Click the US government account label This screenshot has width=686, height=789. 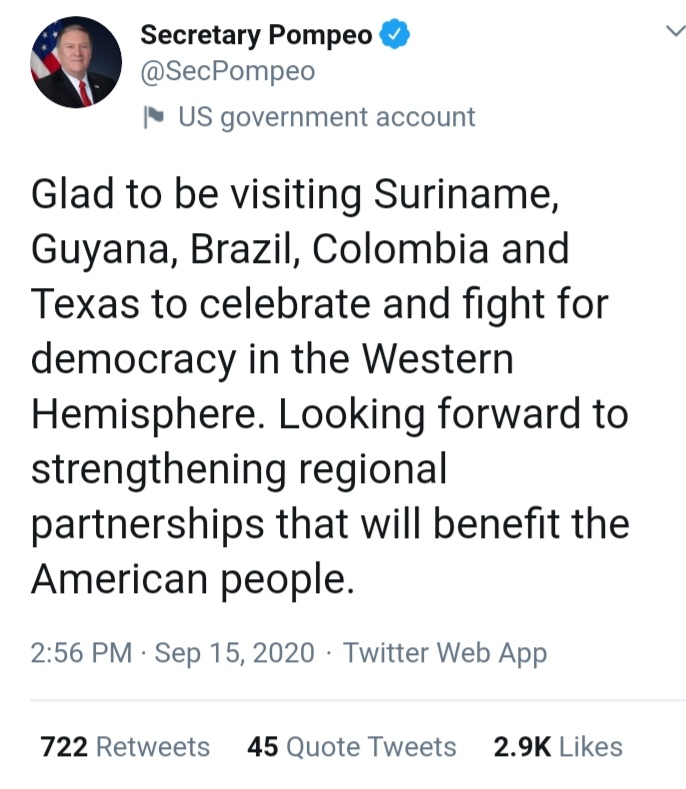326,117
